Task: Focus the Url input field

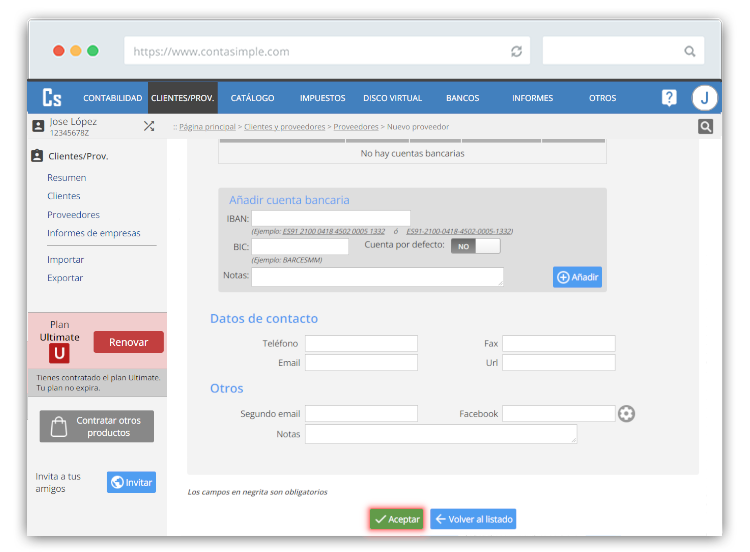Action: 559,363
